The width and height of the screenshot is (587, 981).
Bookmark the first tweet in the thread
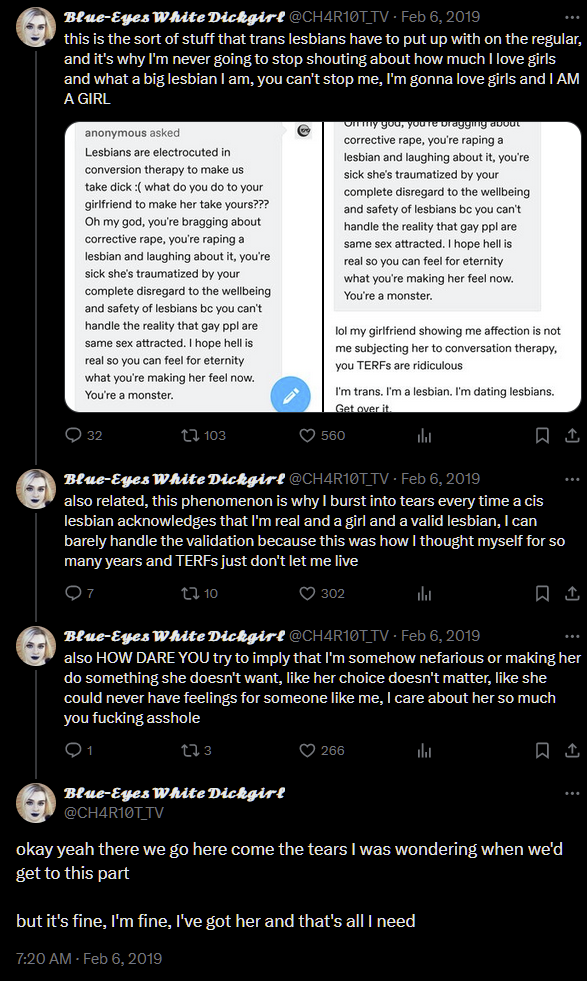click(x=542, y=435)
